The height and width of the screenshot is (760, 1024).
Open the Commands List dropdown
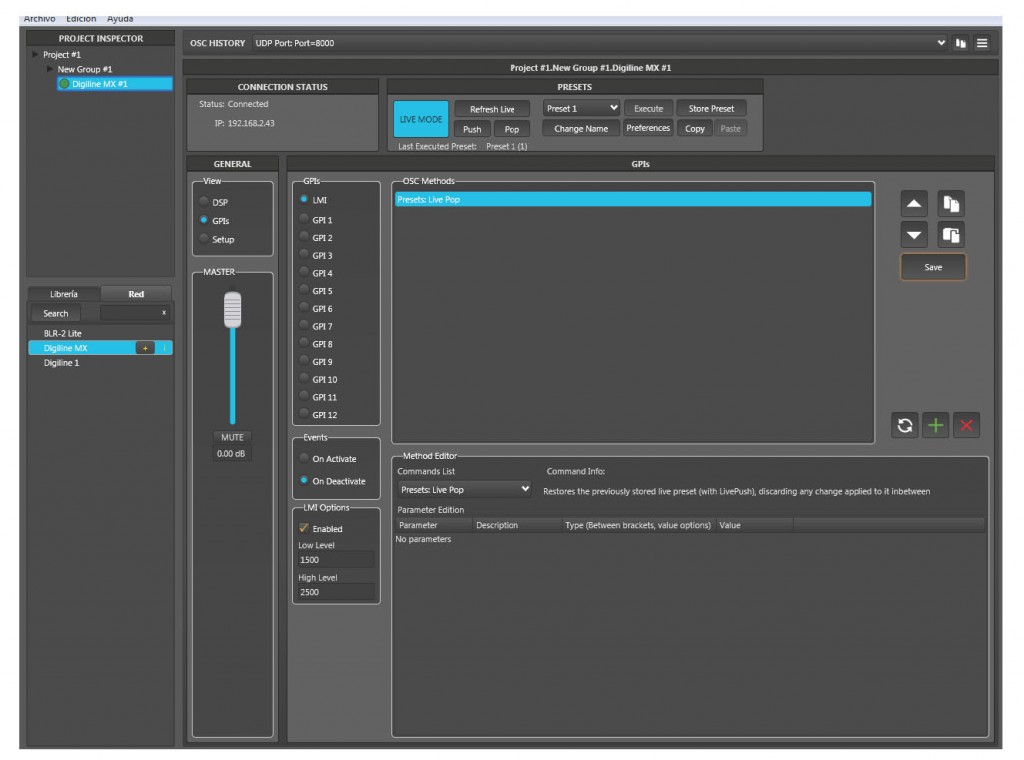pyautogui.click(x=464, y=490)
